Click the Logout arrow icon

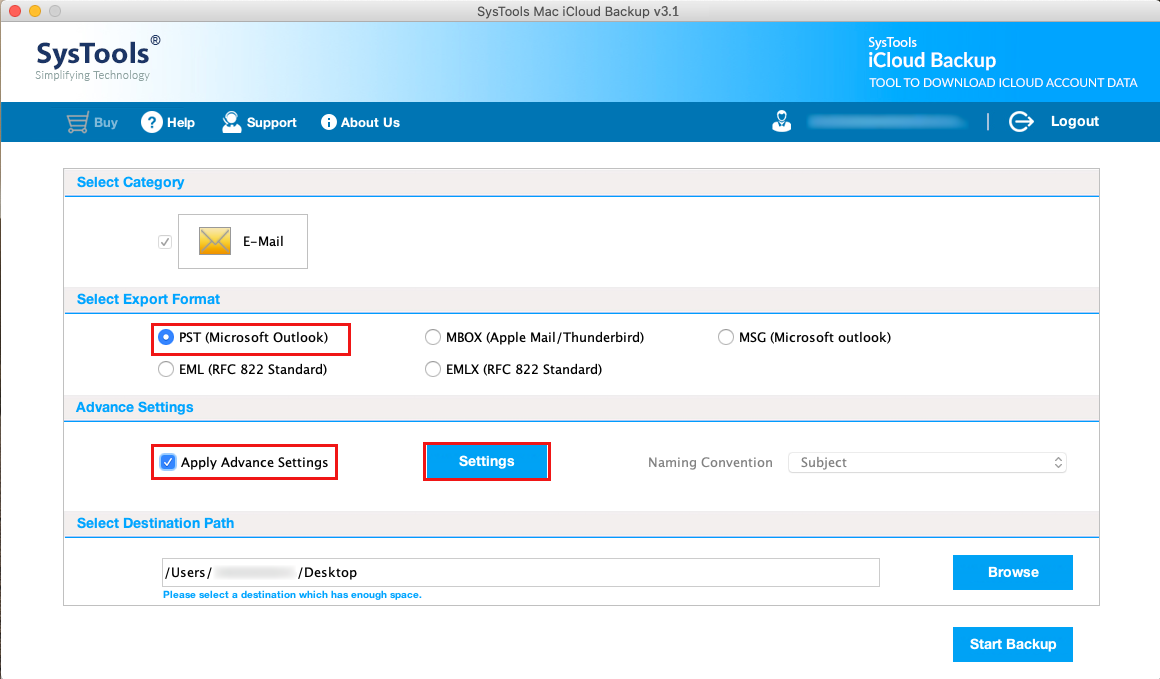click(1021, 121)
